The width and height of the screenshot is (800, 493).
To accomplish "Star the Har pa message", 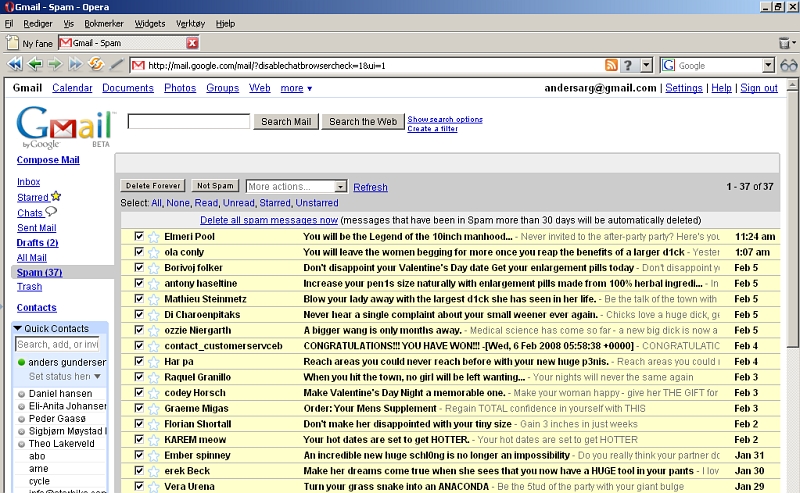I will click(154, 362).
